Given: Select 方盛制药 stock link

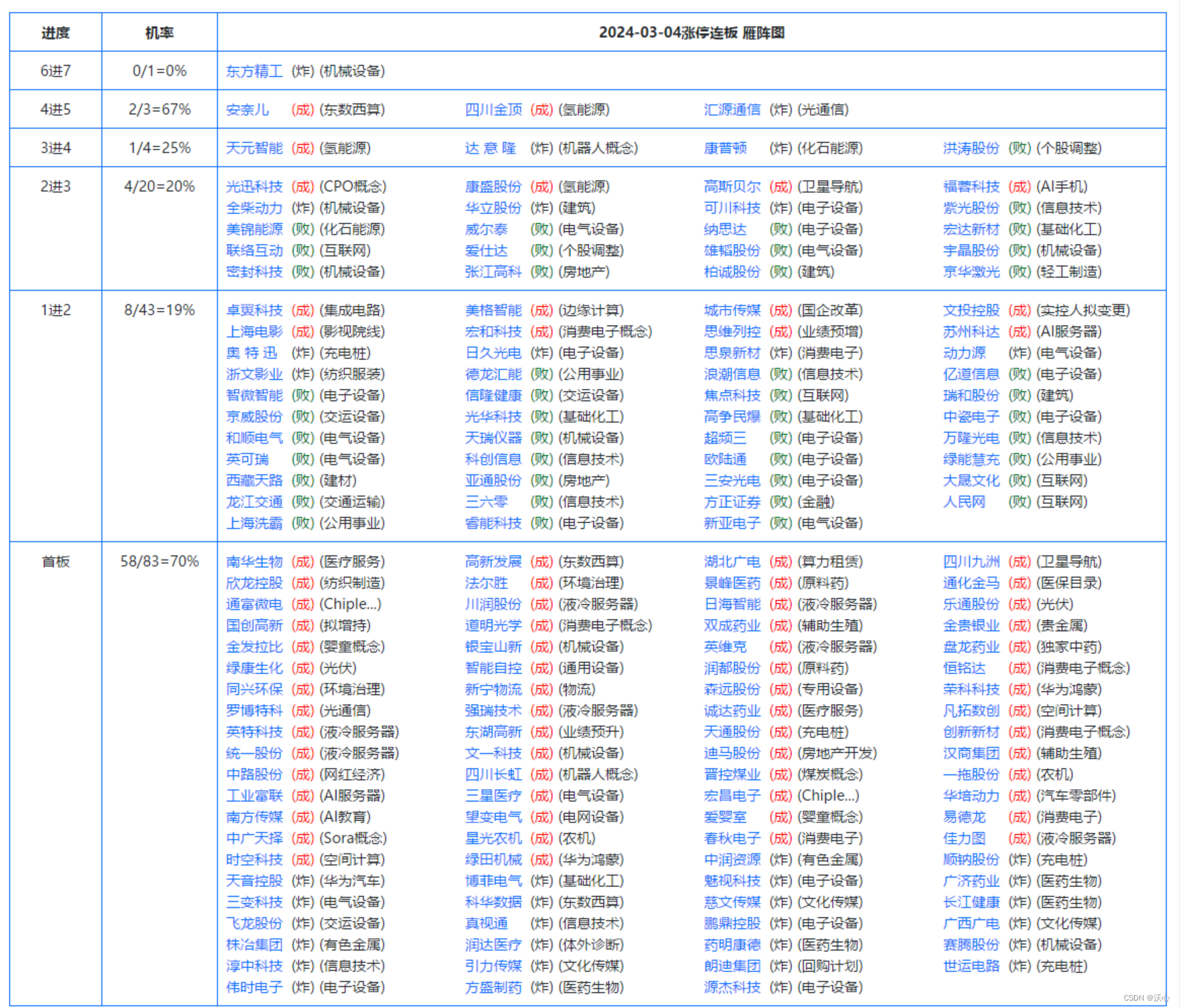Looking at the screenshot, I should (493, 987).
